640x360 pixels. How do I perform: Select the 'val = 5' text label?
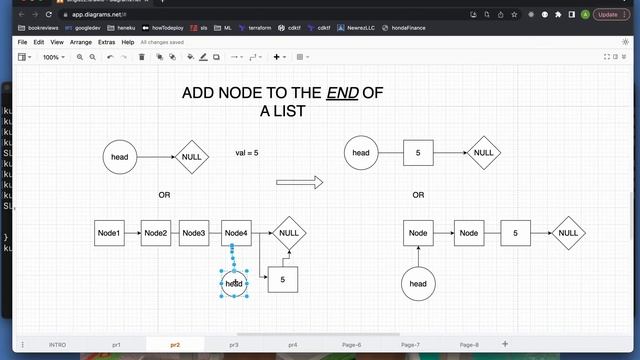[247, 153]
